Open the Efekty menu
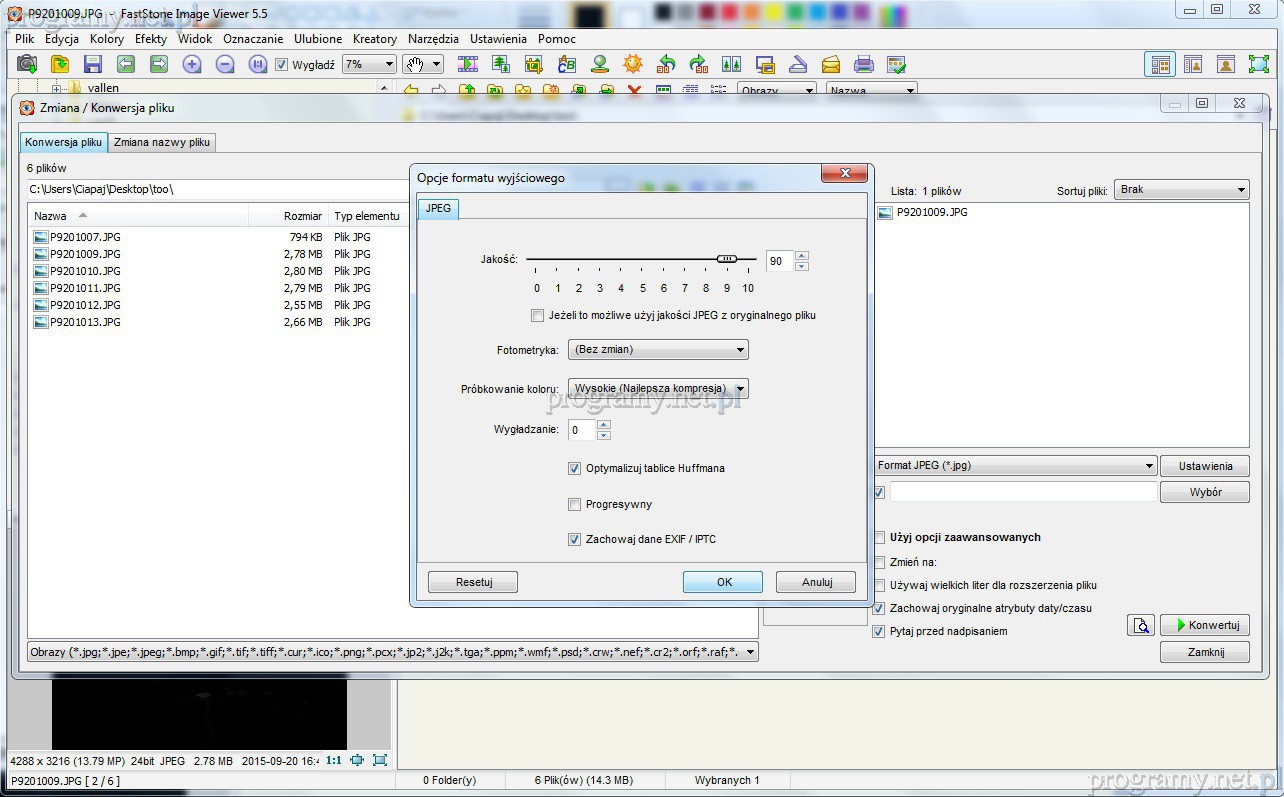The image size is (1284, 797). click(151, 39)
